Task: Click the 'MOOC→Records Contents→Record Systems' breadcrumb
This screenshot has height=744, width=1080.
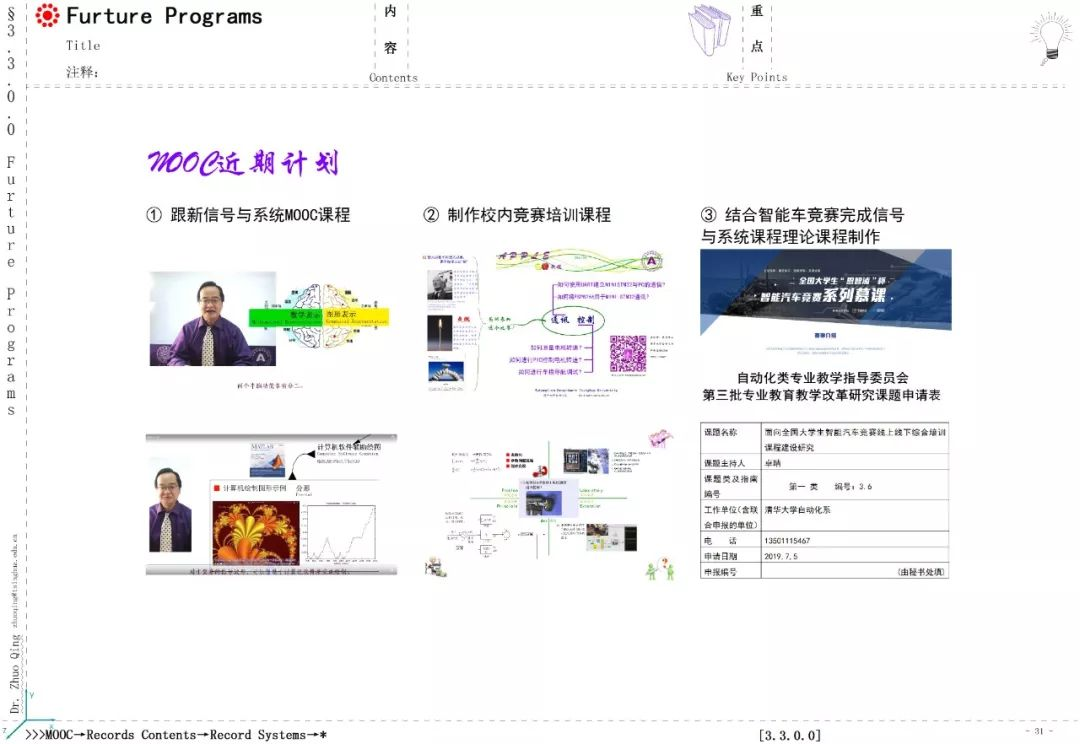Action: pyautogui.click(x=176, y=735)
